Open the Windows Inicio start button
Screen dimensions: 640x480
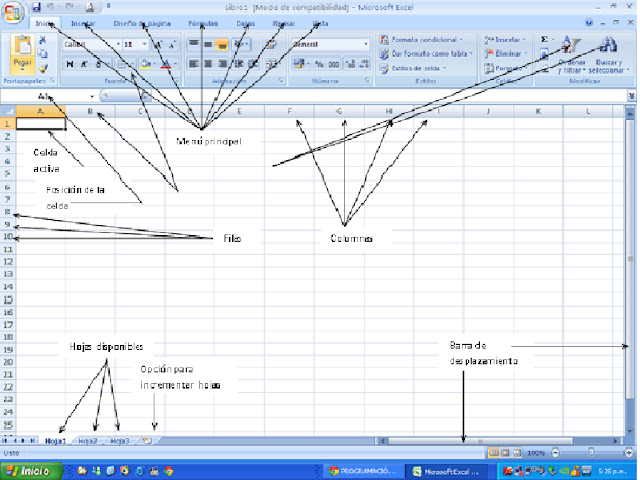click(31, 471)
